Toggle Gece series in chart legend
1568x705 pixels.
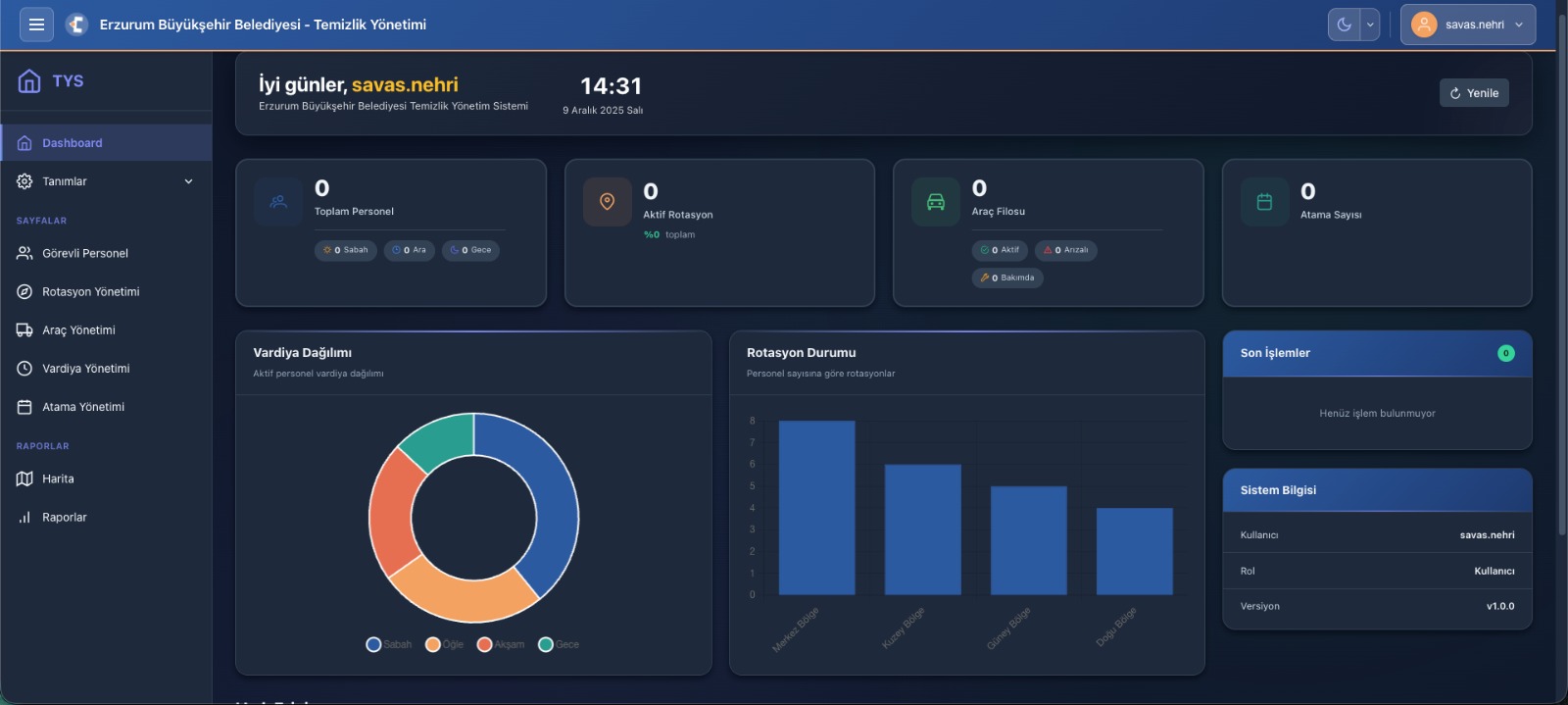[x=560, y=644]
